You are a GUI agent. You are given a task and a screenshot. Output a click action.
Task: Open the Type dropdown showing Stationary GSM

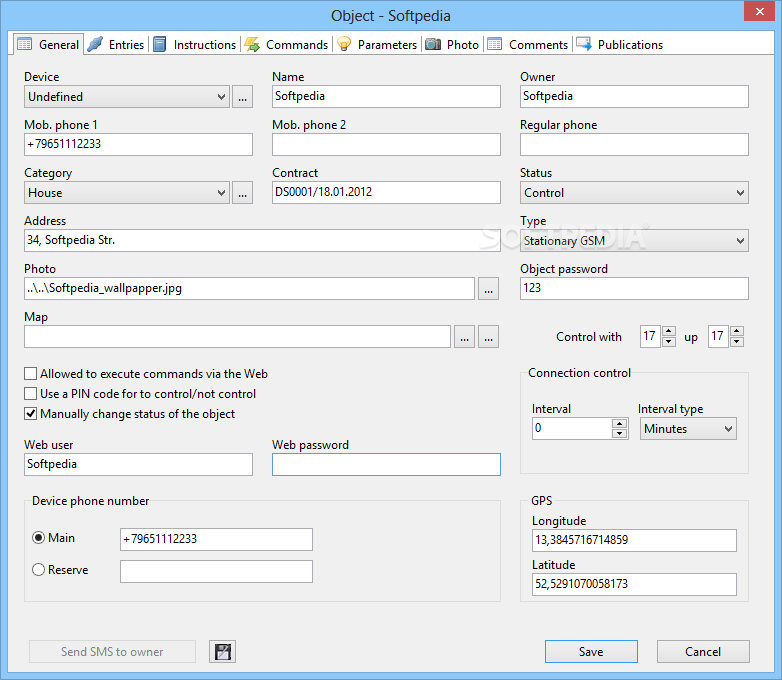pos(634,240)
